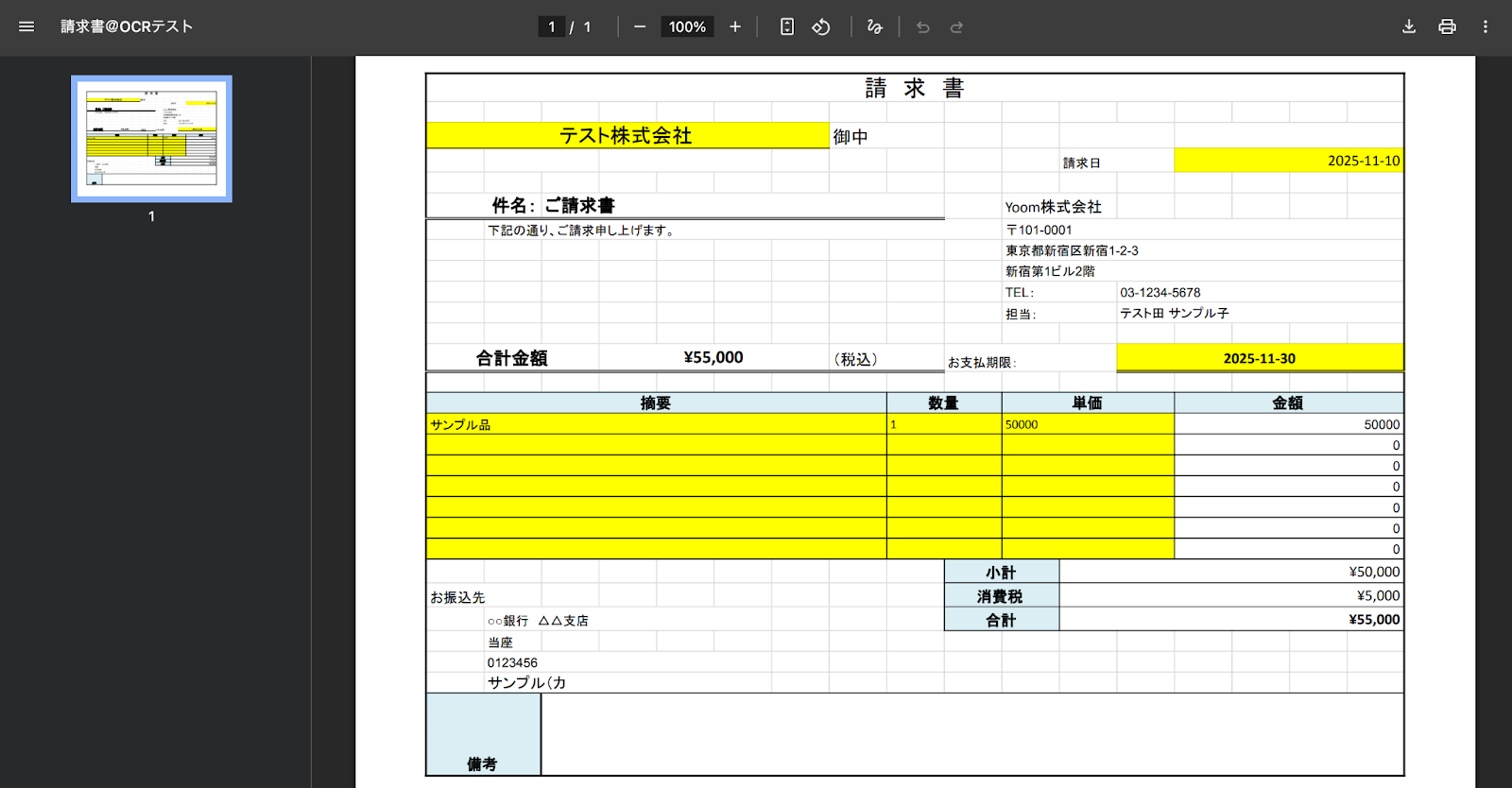This screenshot has height=788, width=1512.
Task: Download the PDF file
Action: click(x=1409, y=26)
